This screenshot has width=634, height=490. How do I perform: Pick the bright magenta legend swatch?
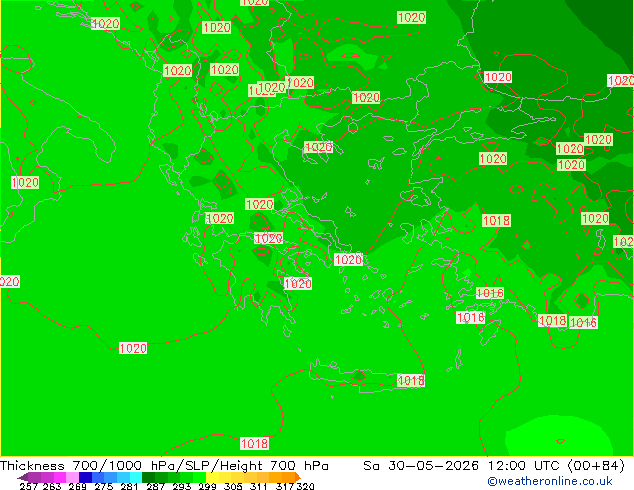pyautogui.click(x=59, y=477)
